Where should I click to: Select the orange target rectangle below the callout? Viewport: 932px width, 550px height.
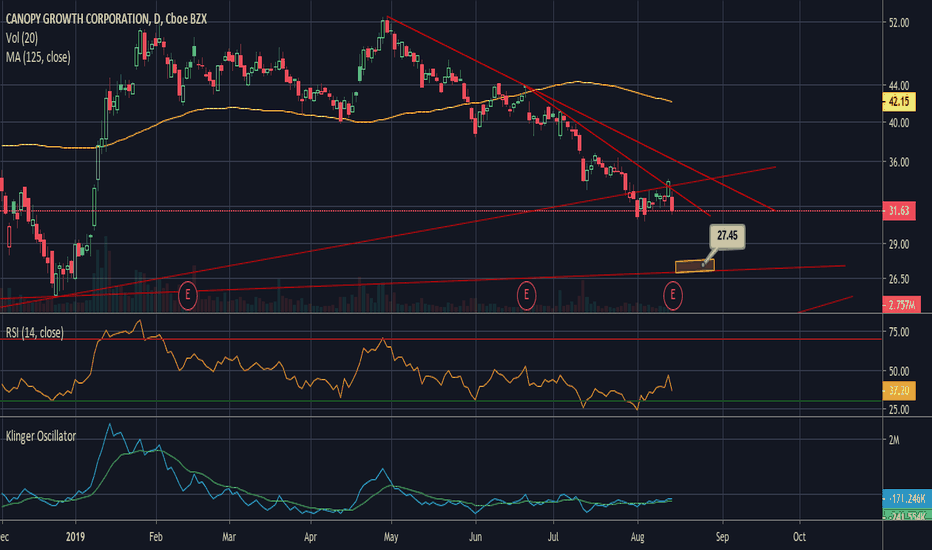pos(695,266)
